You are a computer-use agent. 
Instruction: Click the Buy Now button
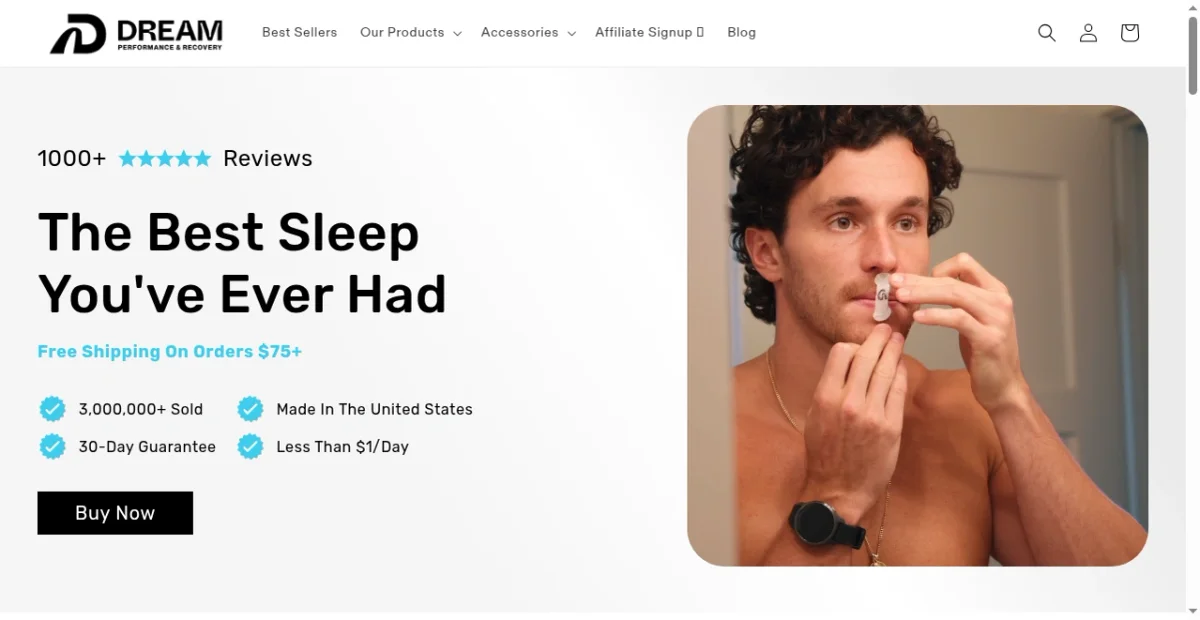(115, 513)
